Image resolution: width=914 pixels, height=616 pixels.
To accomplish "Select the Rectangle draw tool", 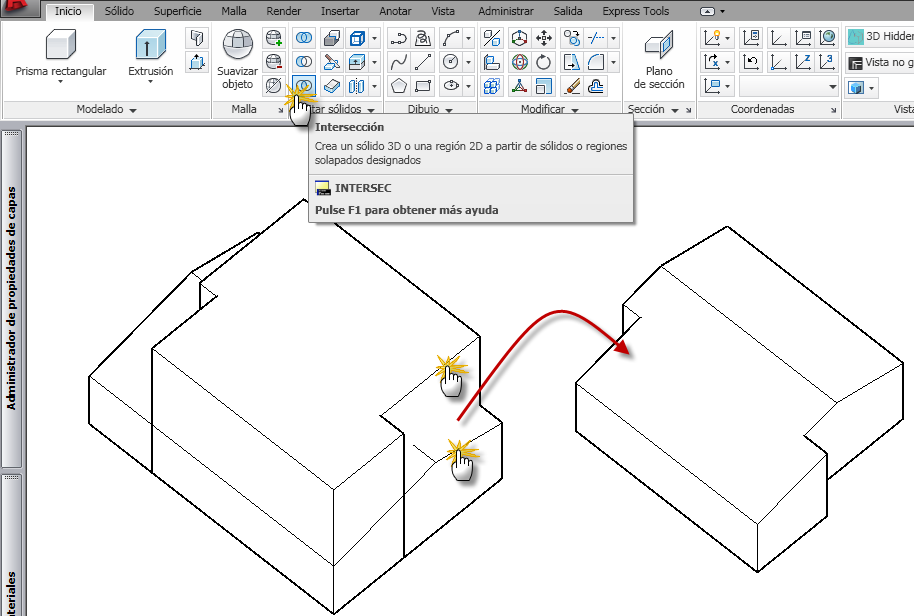I will tap(423, 86).
